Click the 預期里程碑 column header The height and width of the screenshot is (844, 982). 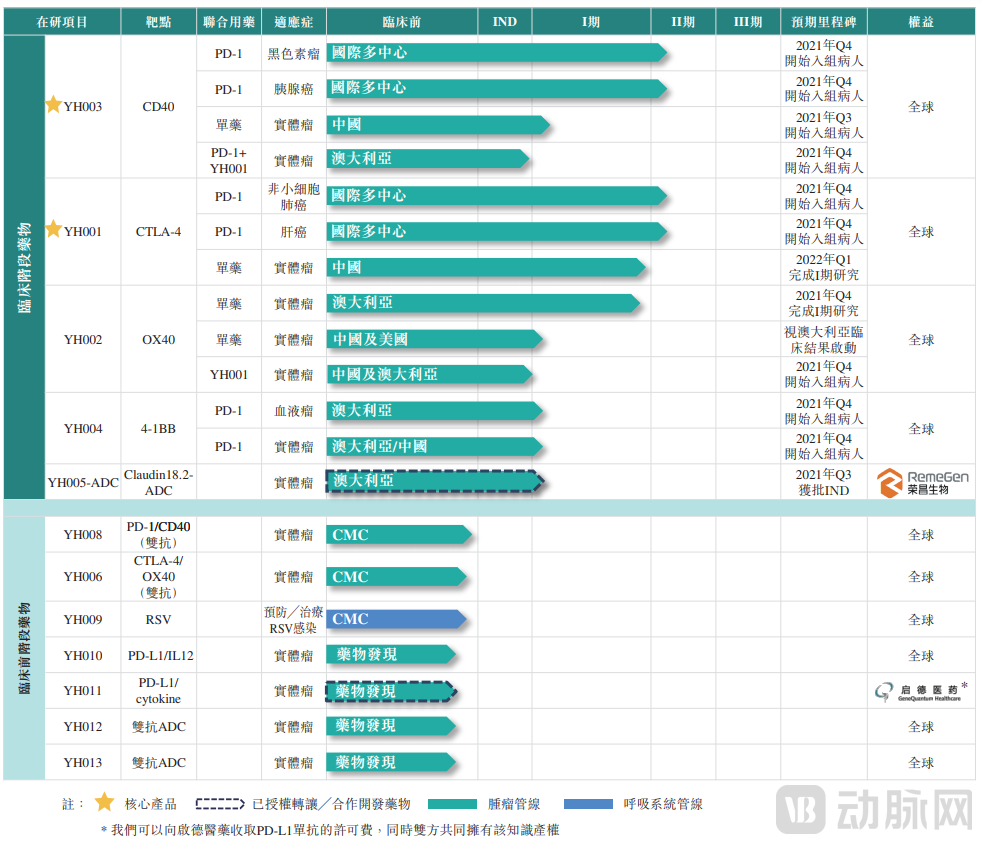(823, 21)
